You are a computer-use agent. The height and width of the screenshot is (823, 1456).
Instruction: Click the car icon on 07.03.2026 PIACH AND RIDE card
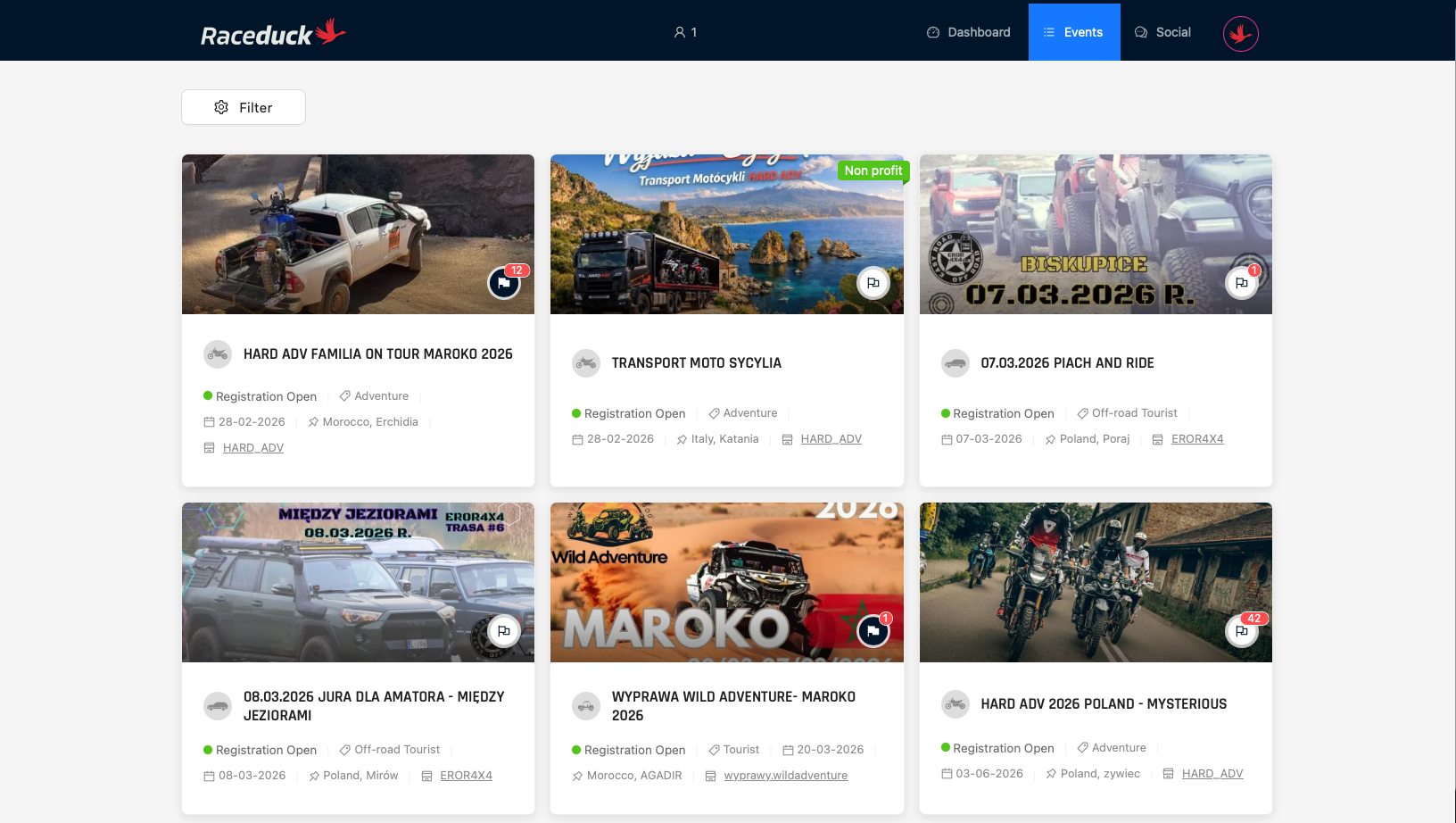coord(955,363)
